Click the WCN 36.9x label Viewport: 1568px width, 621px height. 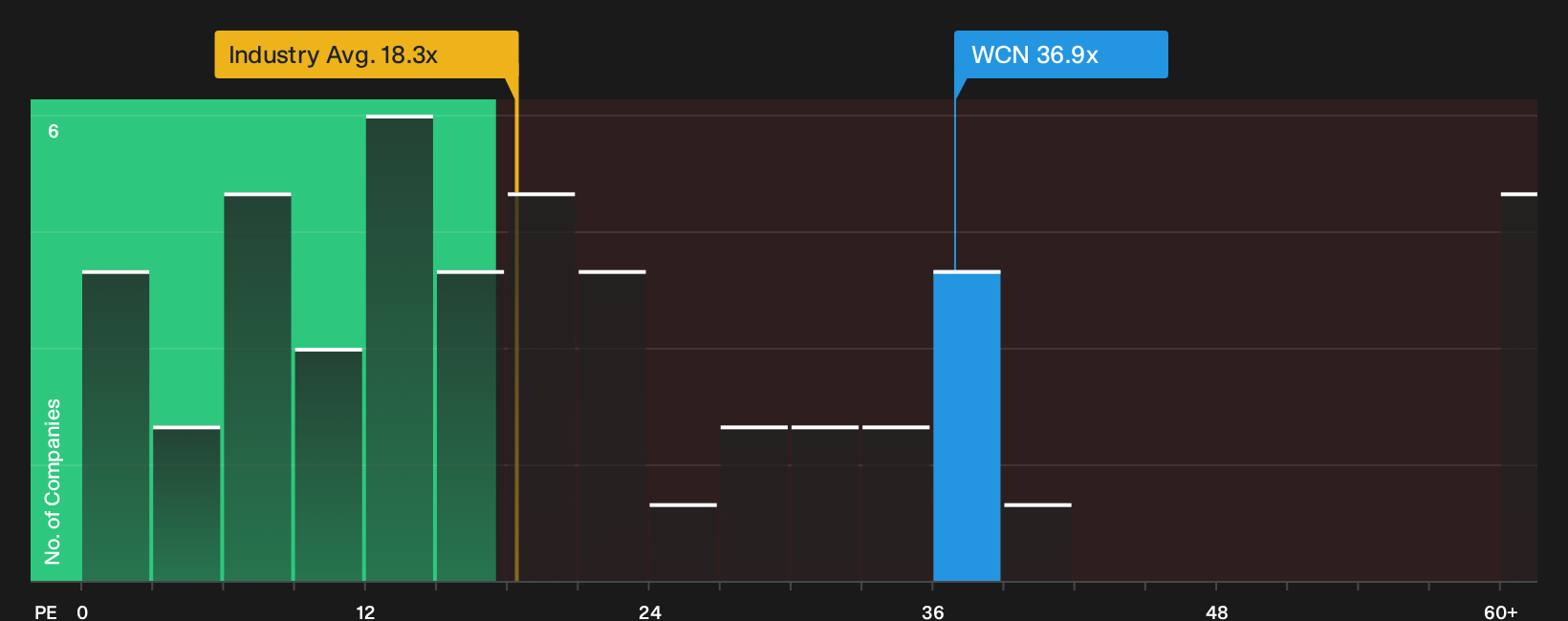pyautogui.click(x=1060, y=54)
